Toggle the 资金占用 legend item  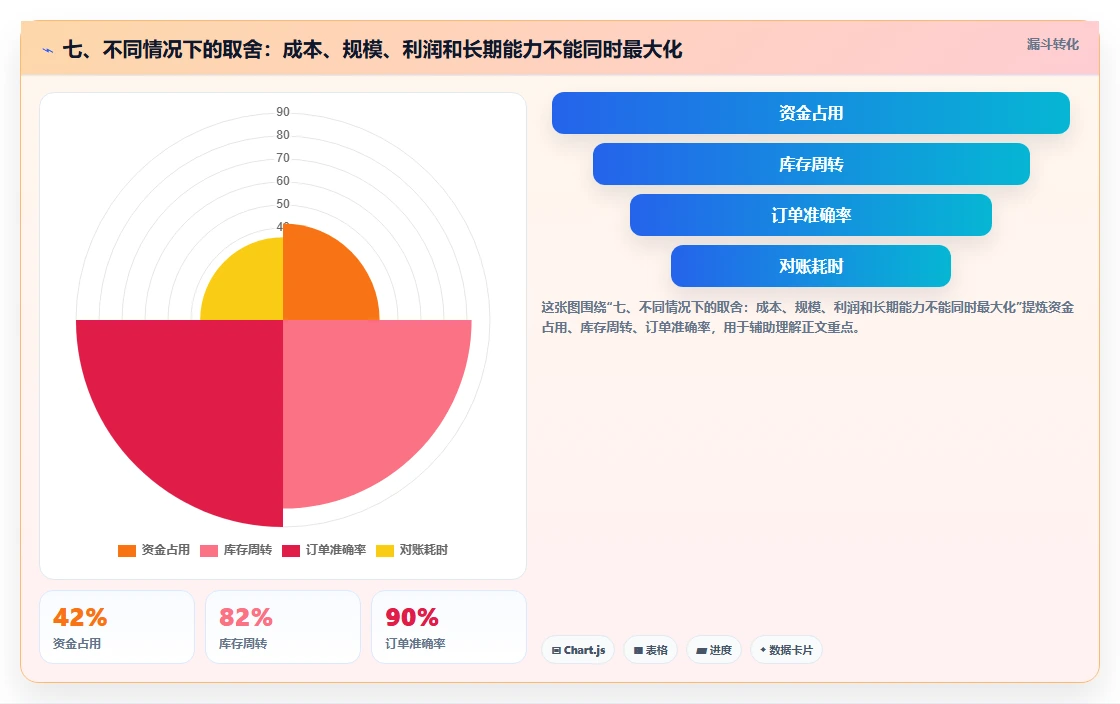[x=154, y=550]
